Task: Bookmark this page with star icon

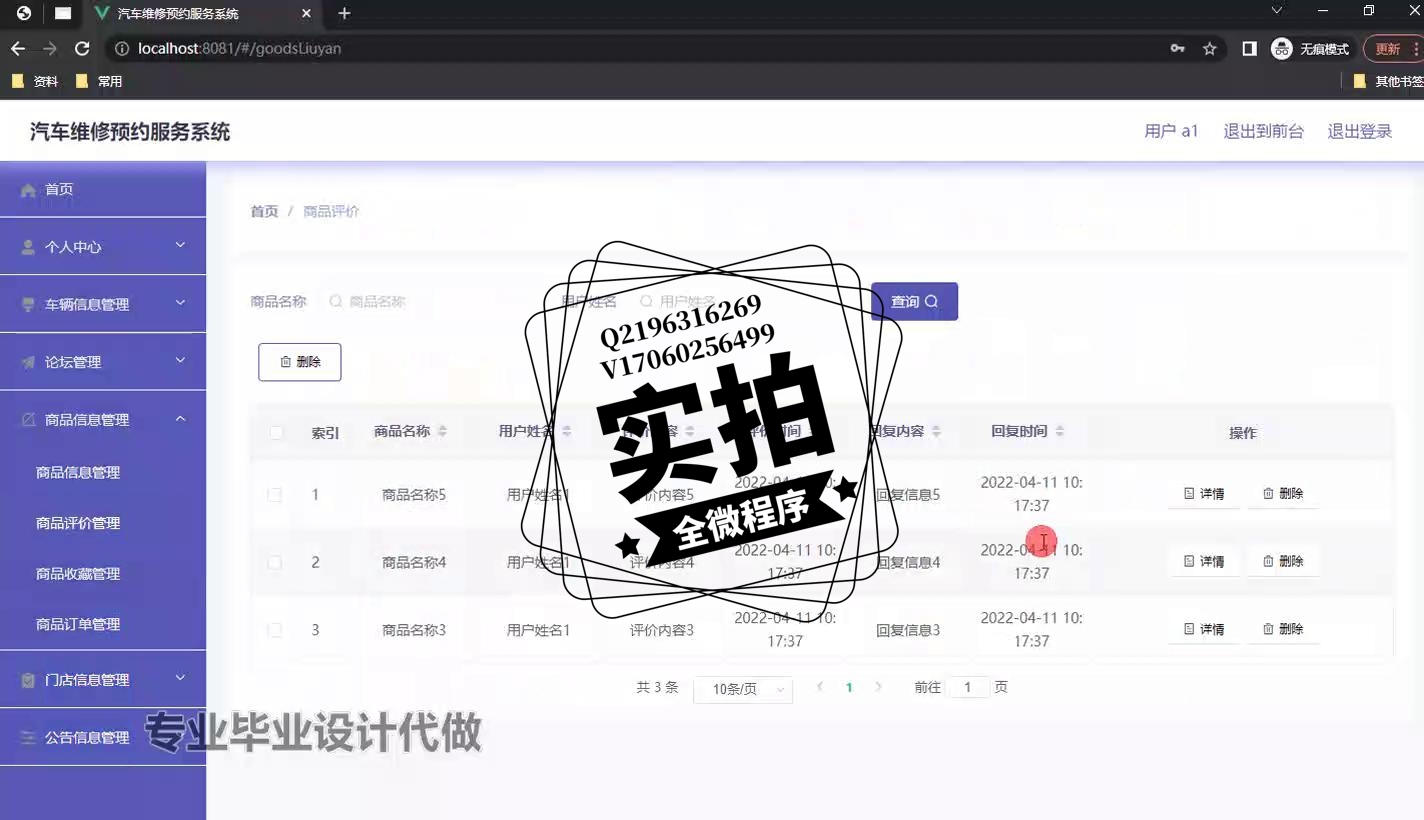Action: (1209, 48)
